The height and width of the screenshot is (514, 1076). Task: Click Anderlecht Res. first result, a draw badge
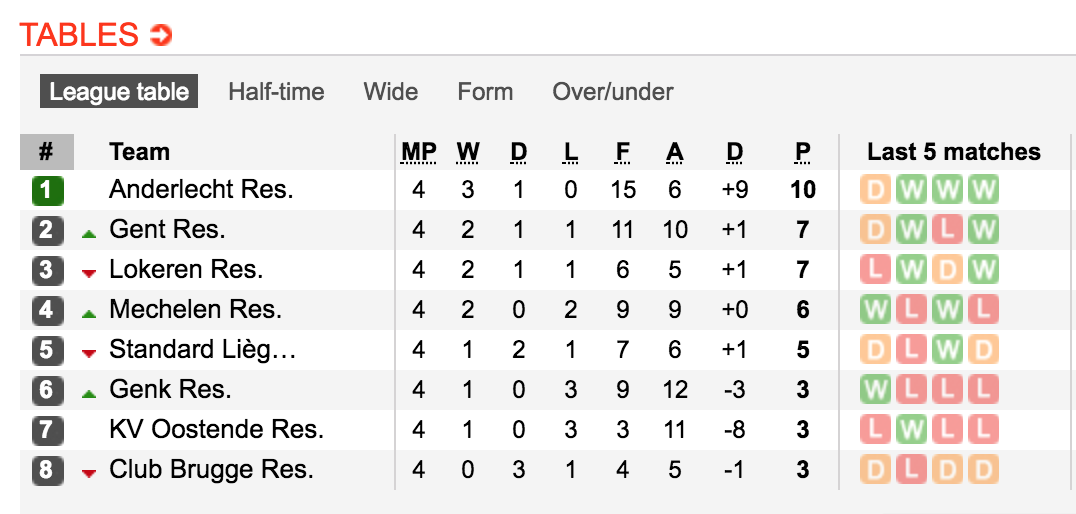click(875, 190)
